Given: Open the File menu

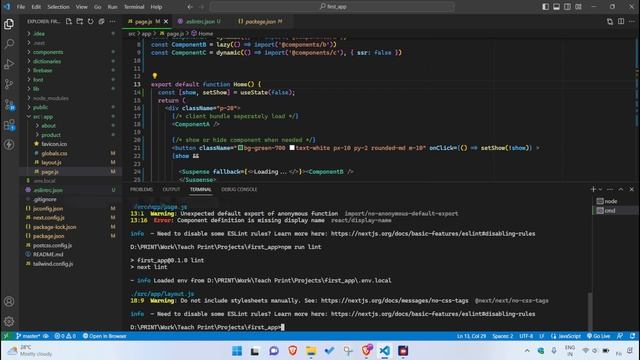Looking at the screenshot, I should (21, 7).
